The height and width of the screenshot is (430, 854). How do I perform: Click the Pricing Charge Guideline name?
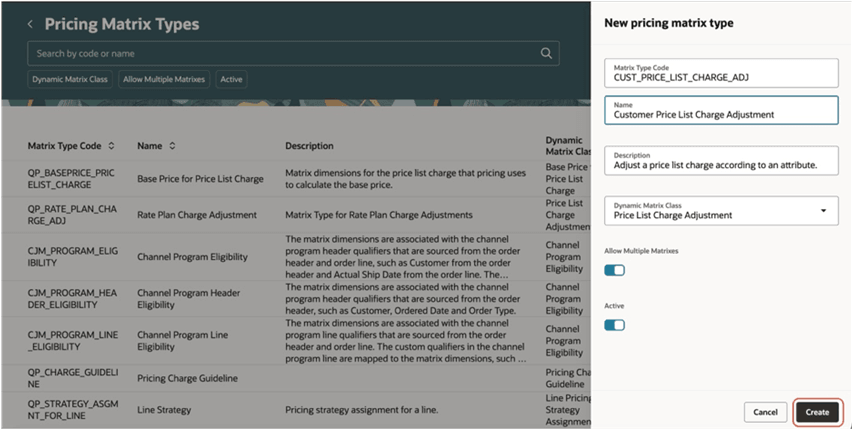[x=187, y=378]
